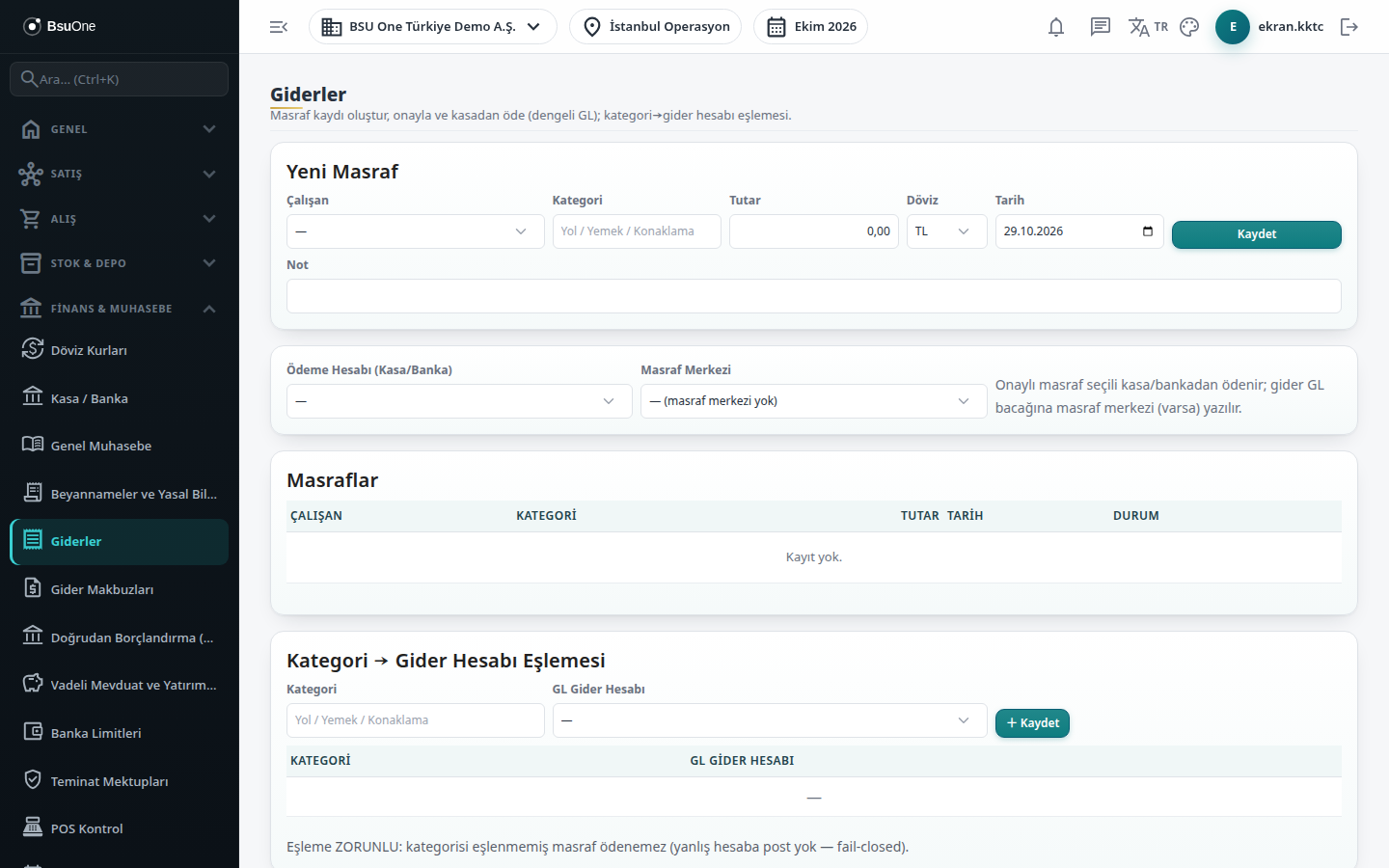Open Kasa / Banka page
1389x868 pixels.
(x=120, y=398)
